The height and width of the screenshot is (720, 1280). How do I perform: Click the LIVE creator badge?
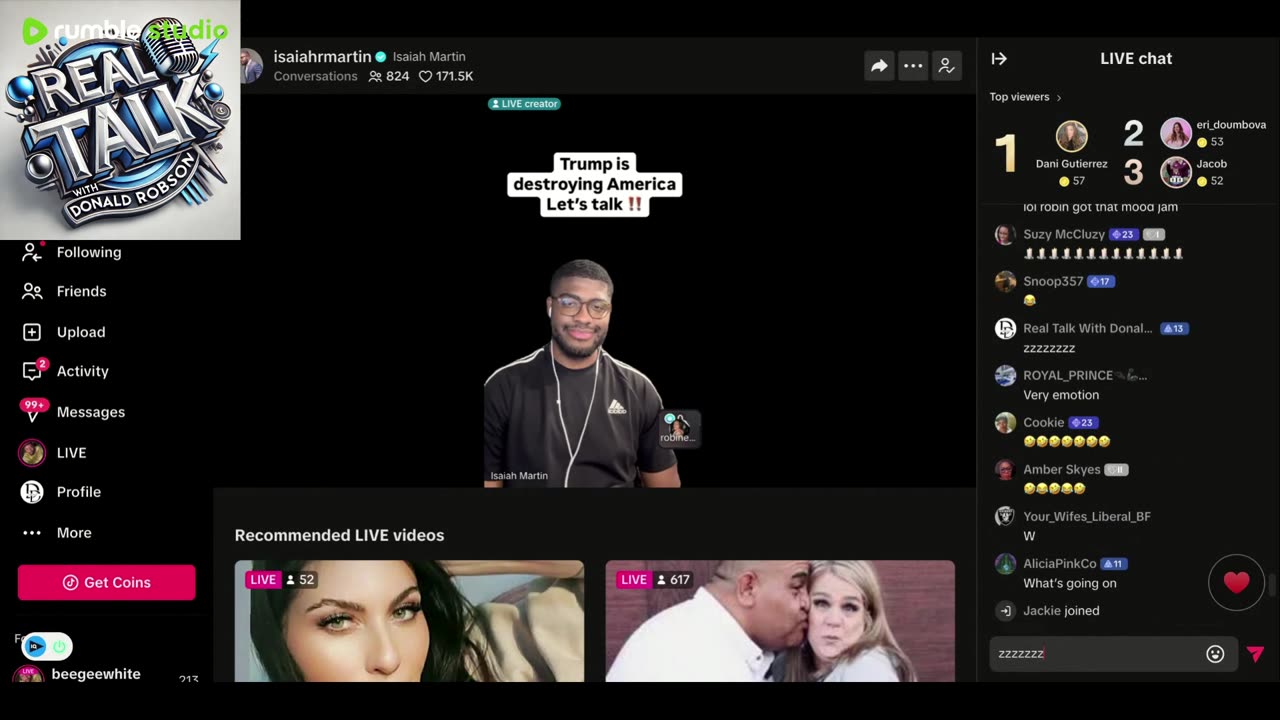coord(524,104)
